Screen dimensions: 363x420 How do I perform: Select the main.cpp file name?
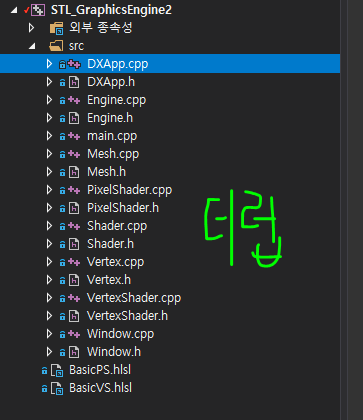pos(112,136)
